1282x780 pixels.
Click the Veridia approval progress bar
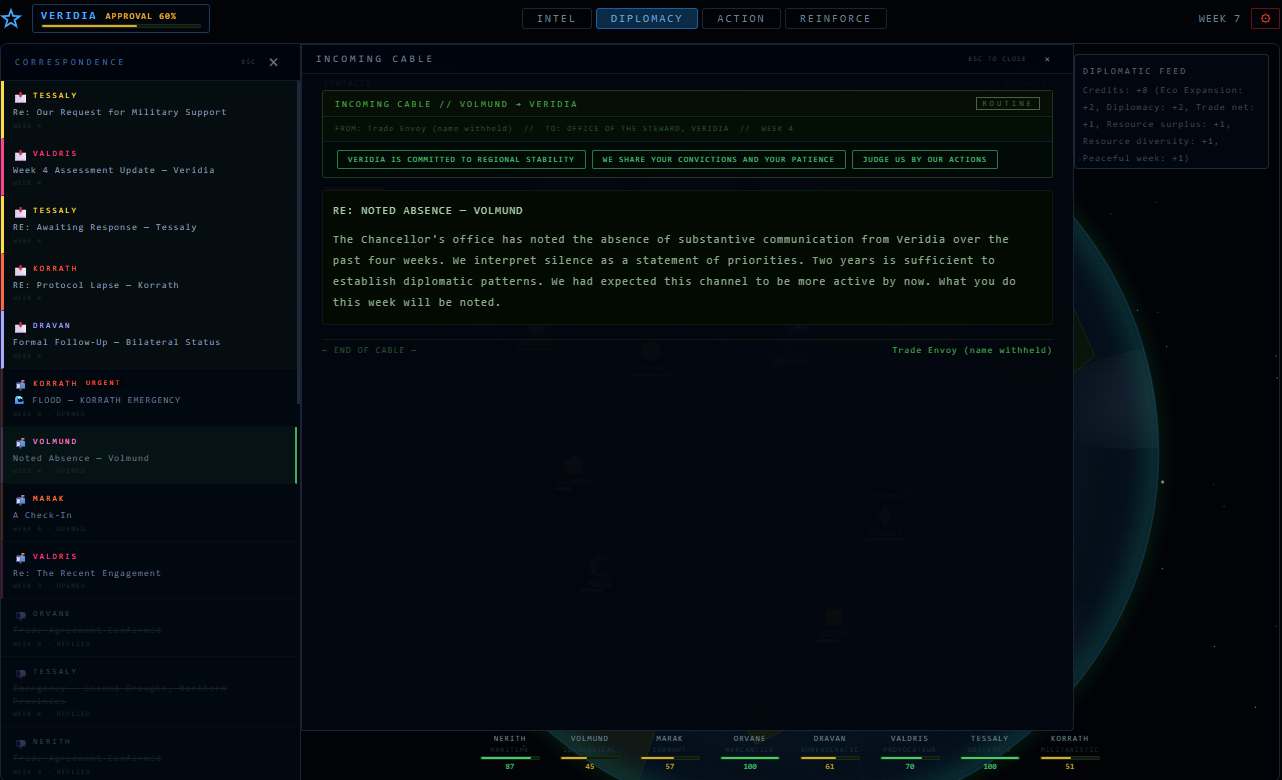tap(121, 26)
